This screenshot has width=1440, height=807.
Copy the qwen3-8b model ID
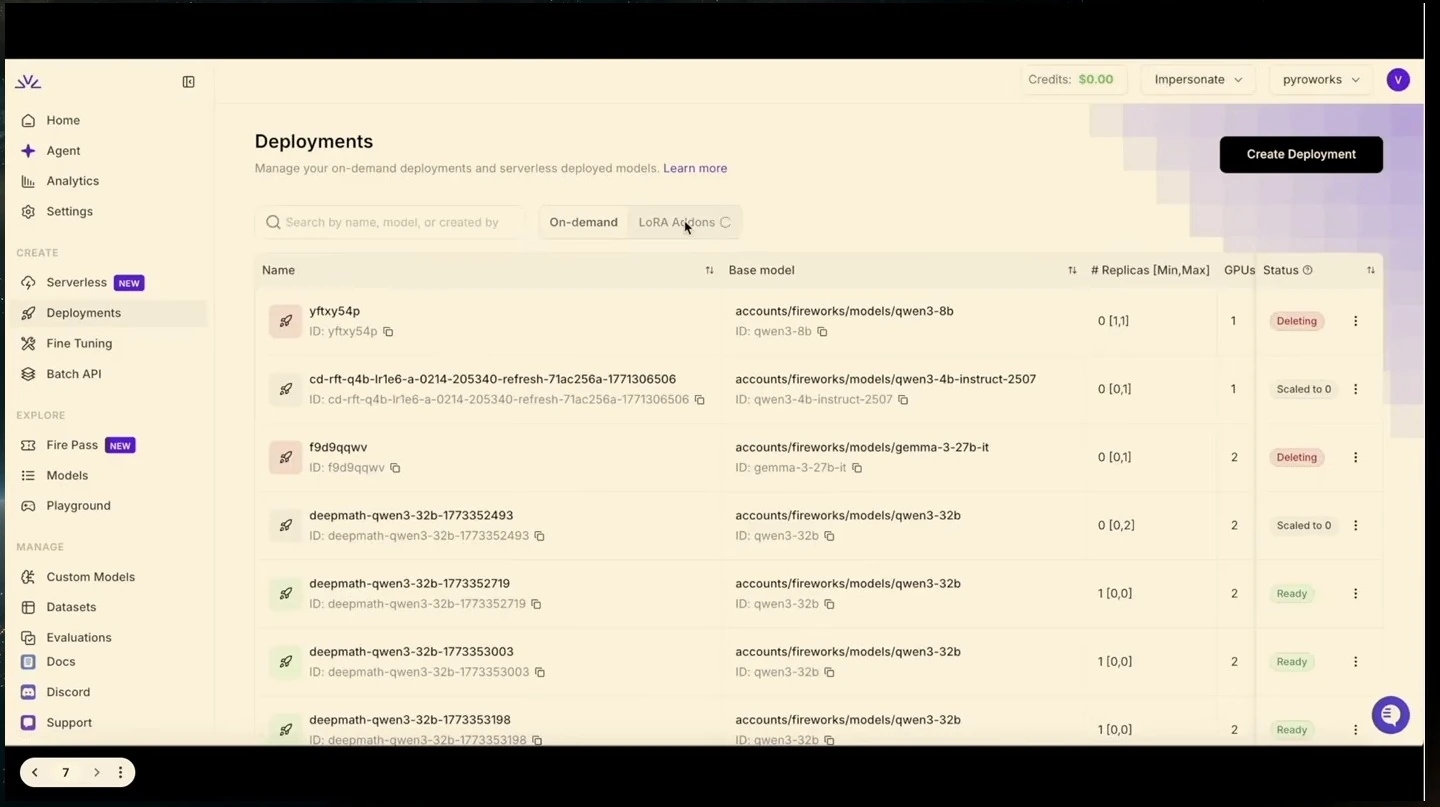click(822, 332)
